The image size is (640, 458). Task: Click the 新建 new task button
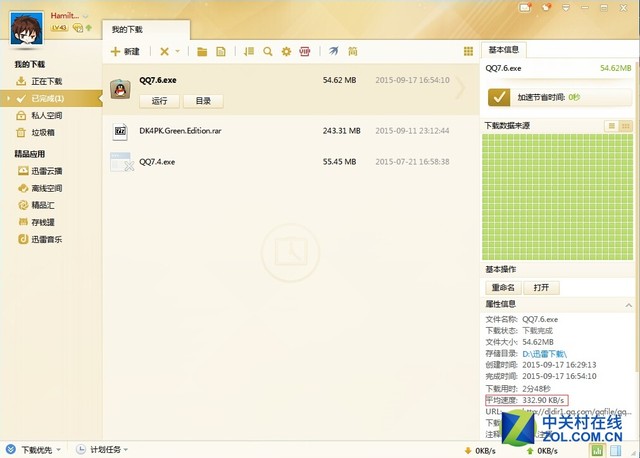coord(125,51)
